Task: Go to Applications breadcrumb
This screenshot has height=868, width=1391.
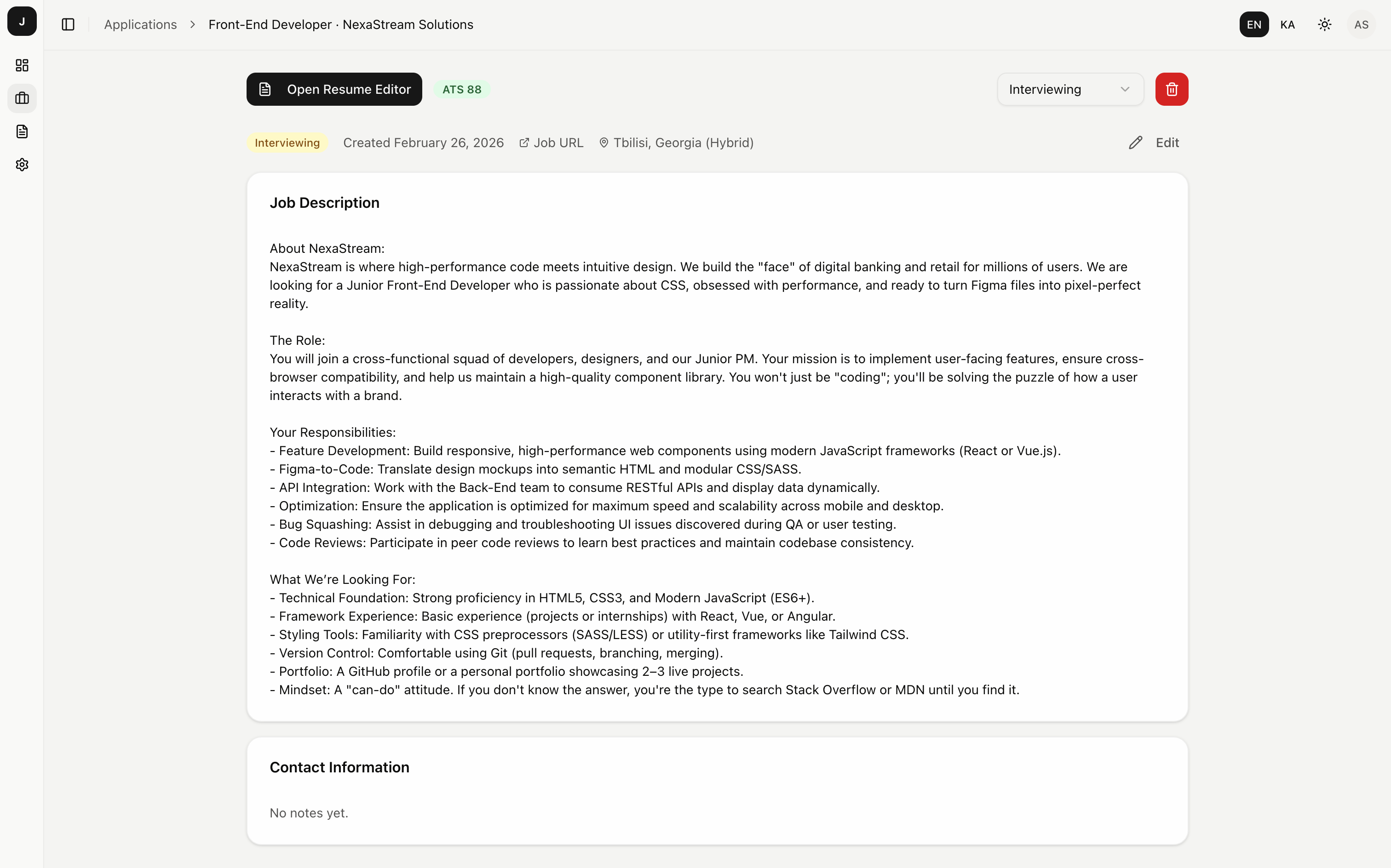Action: 140,25
